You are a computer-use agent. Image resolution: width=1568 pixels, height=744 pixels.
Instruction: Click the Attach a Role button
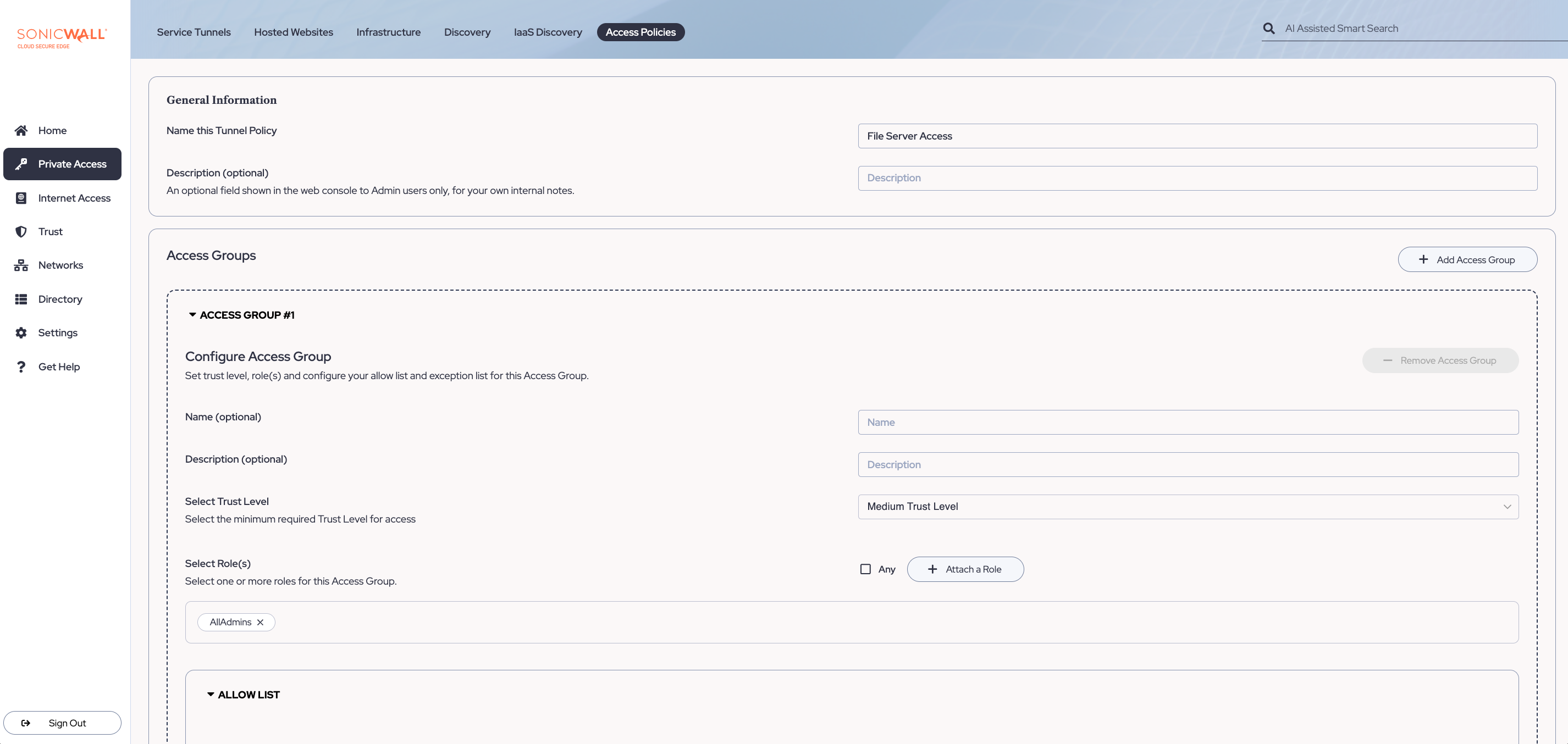click(x=965, y=569)
